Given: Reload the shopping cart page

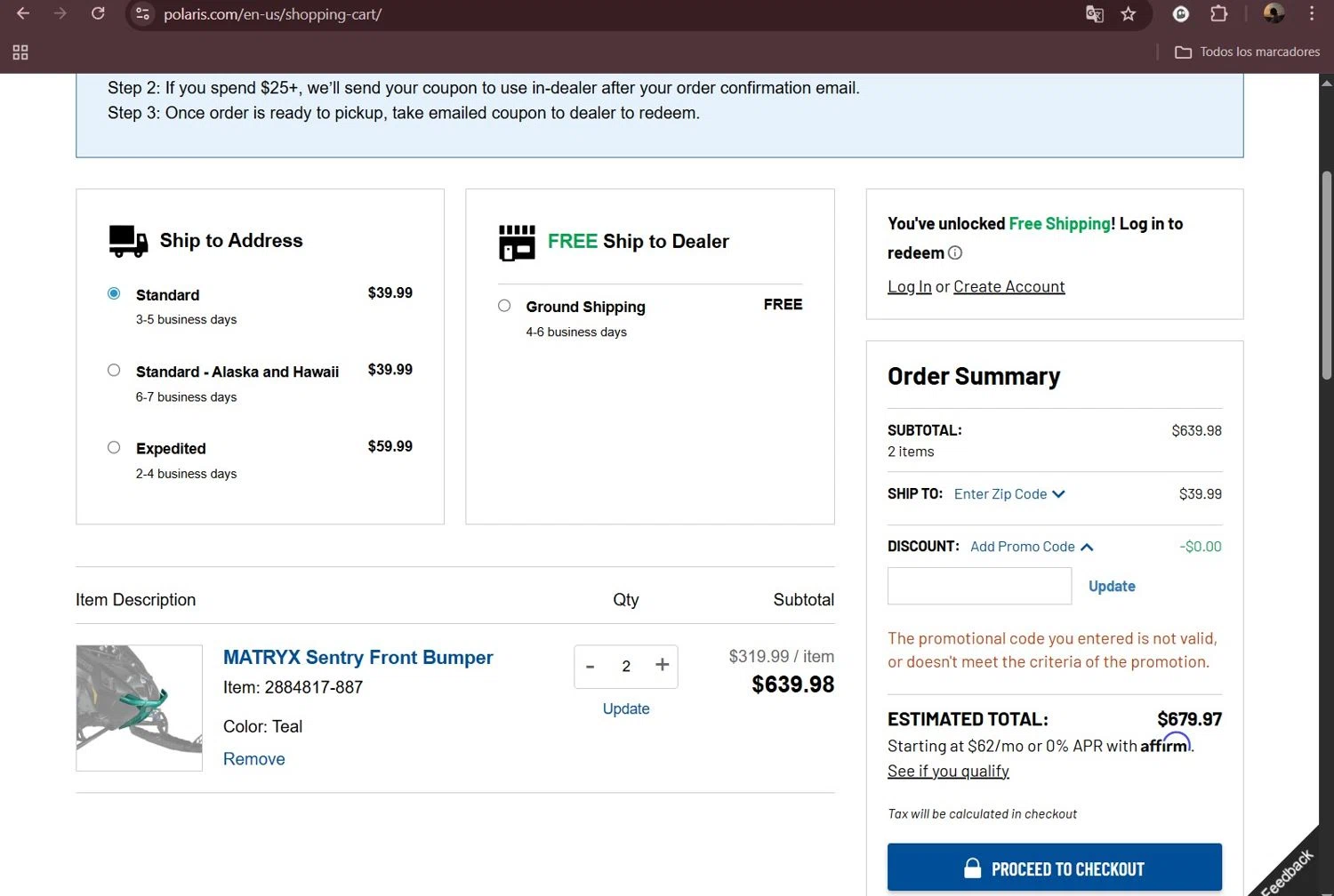Looking at the screenshot, I should coord(98,13).
